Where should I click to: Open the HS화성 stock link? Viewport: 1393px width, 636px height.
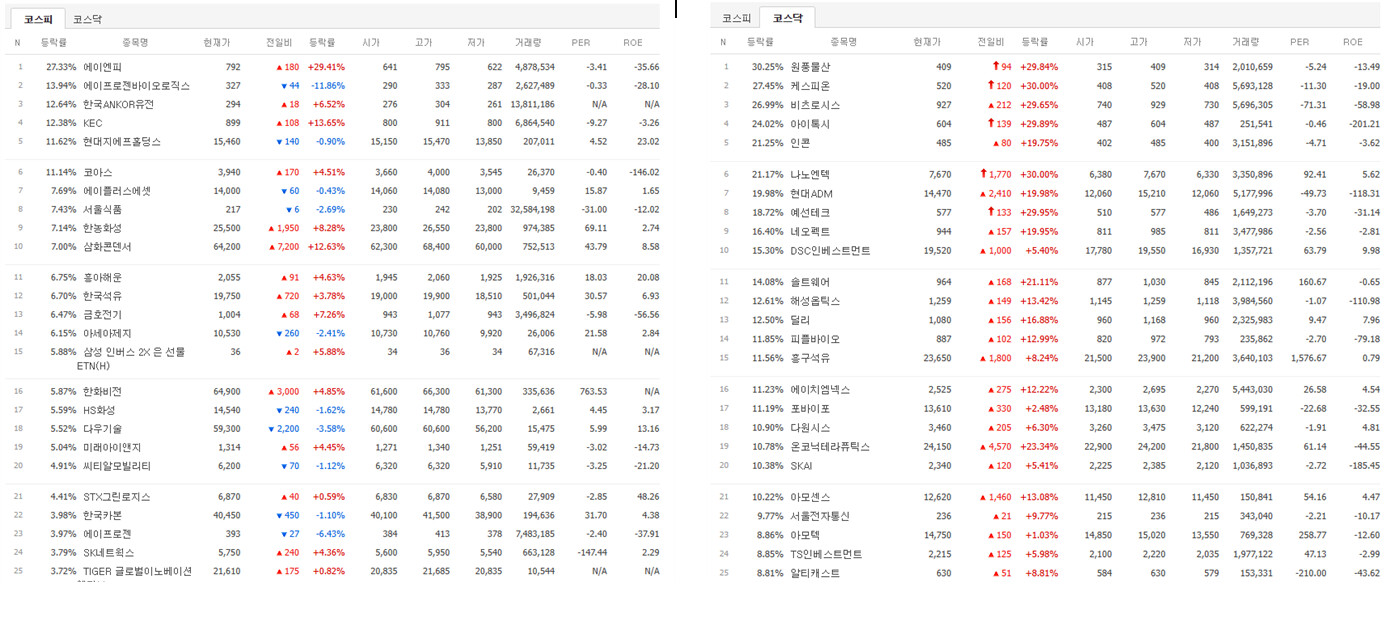[100, 410]
